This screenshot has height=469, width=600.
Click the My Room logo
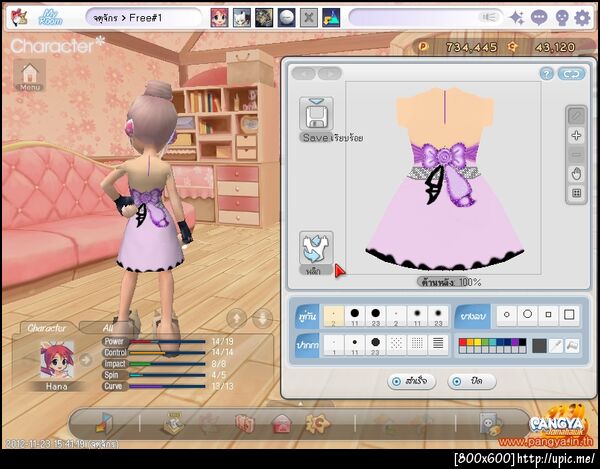[x=50, y=18]
